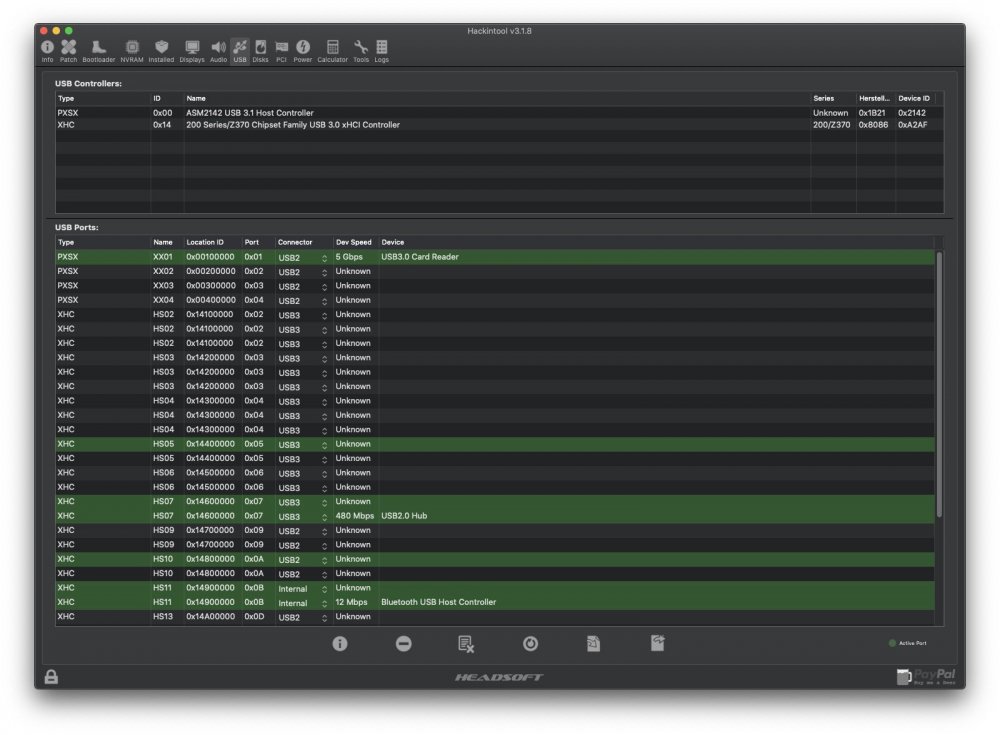Select ASM2142 USB 3.1 Host Controller row
The image size is (1000, 735).
(x=499, y=113)
